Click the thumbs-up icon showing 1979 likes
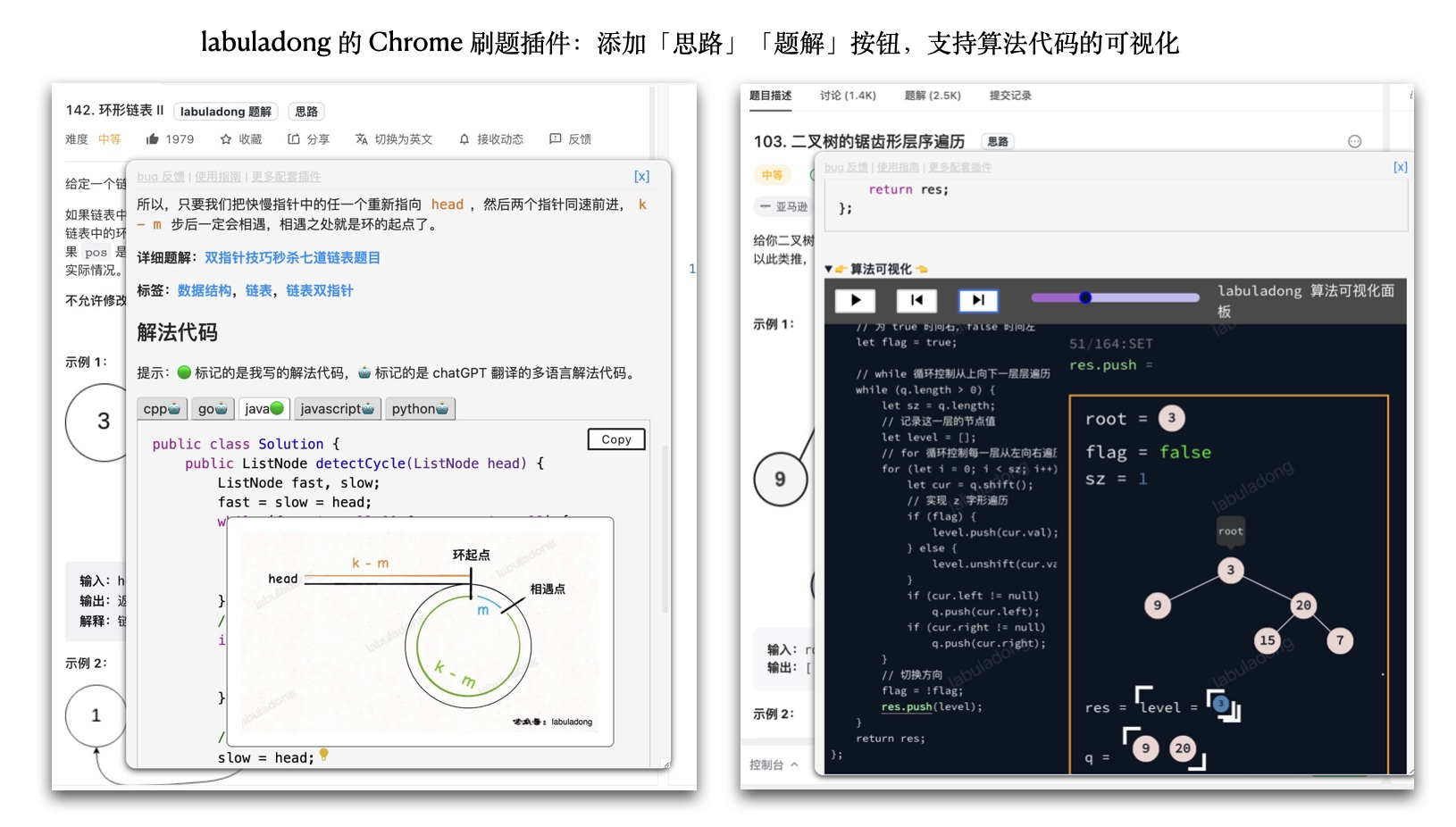 coord(152,138)
